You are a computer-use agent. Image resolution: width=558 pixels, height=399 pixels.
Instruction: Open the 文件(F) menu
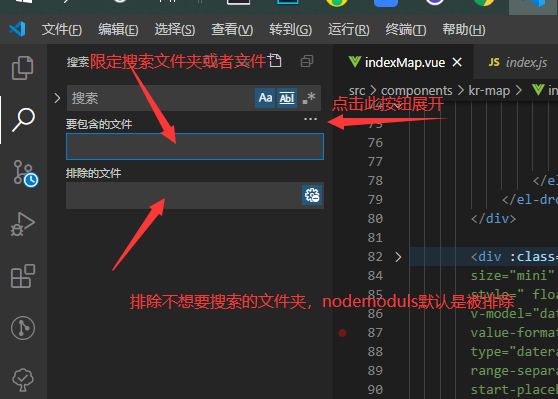62,30
